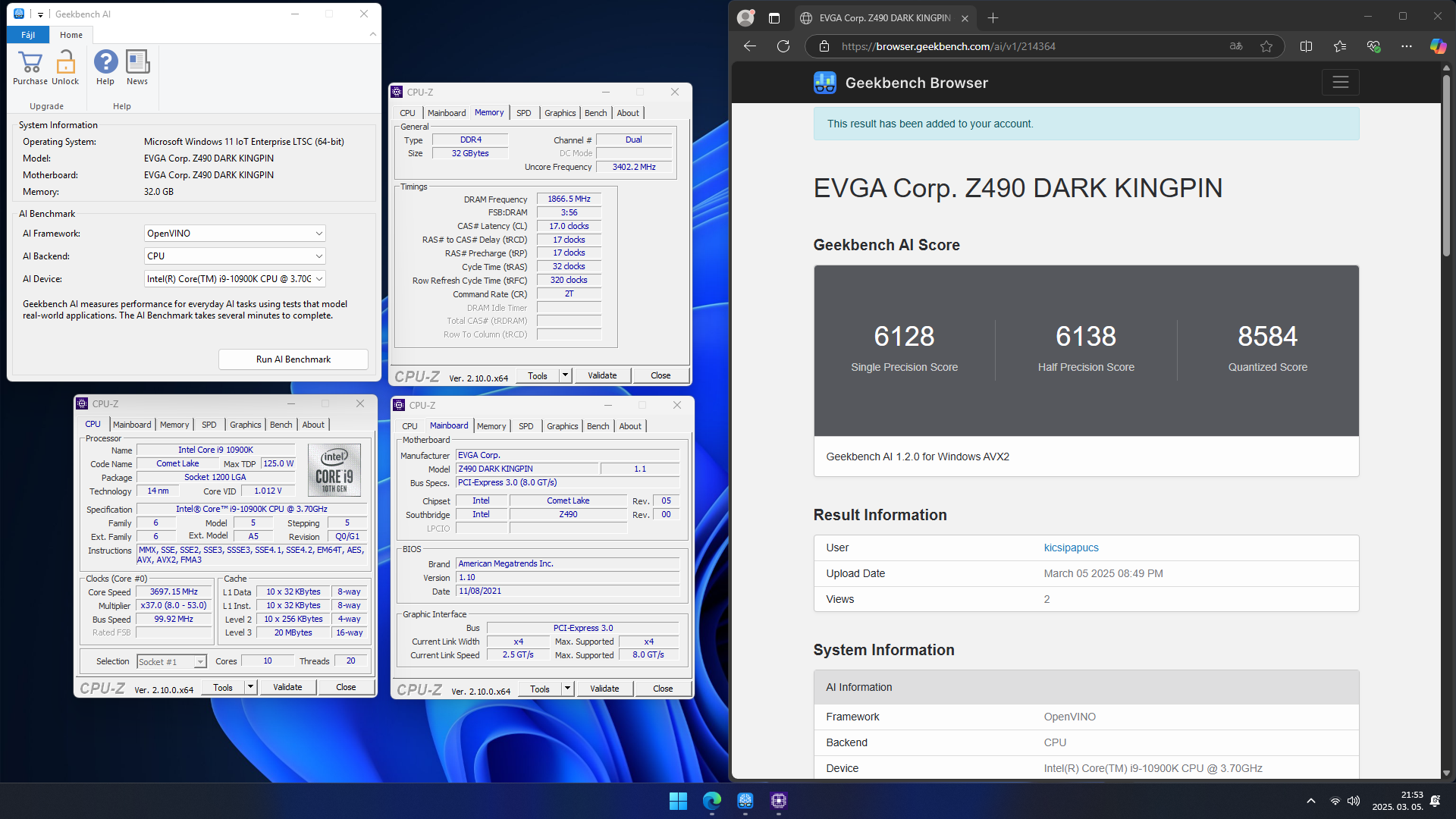This screenshot has height=819, width=1456.
Task: Click the Geekbench AI quick access dropdown arrow
Action: point(40,14)
